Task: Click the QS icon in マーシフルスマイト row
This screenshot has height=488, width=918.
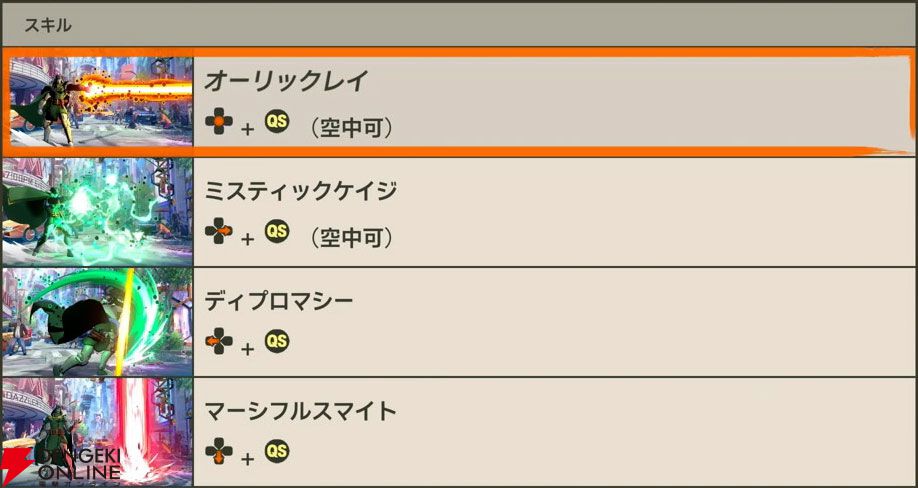Action: coord(277,452)
